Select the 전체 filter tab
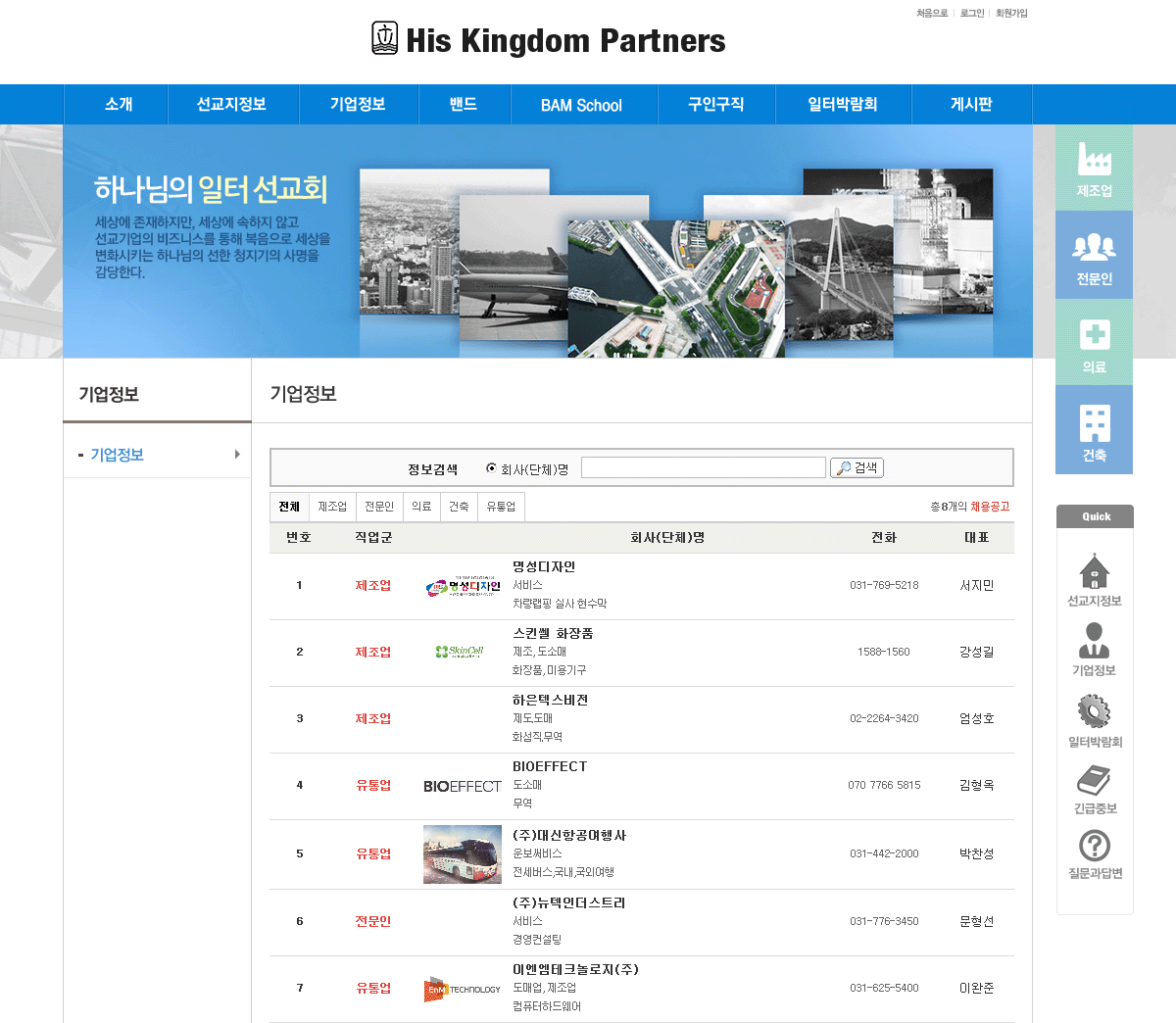The height and width of the screenshot is (1023, 1176). (x=289, y=507)
